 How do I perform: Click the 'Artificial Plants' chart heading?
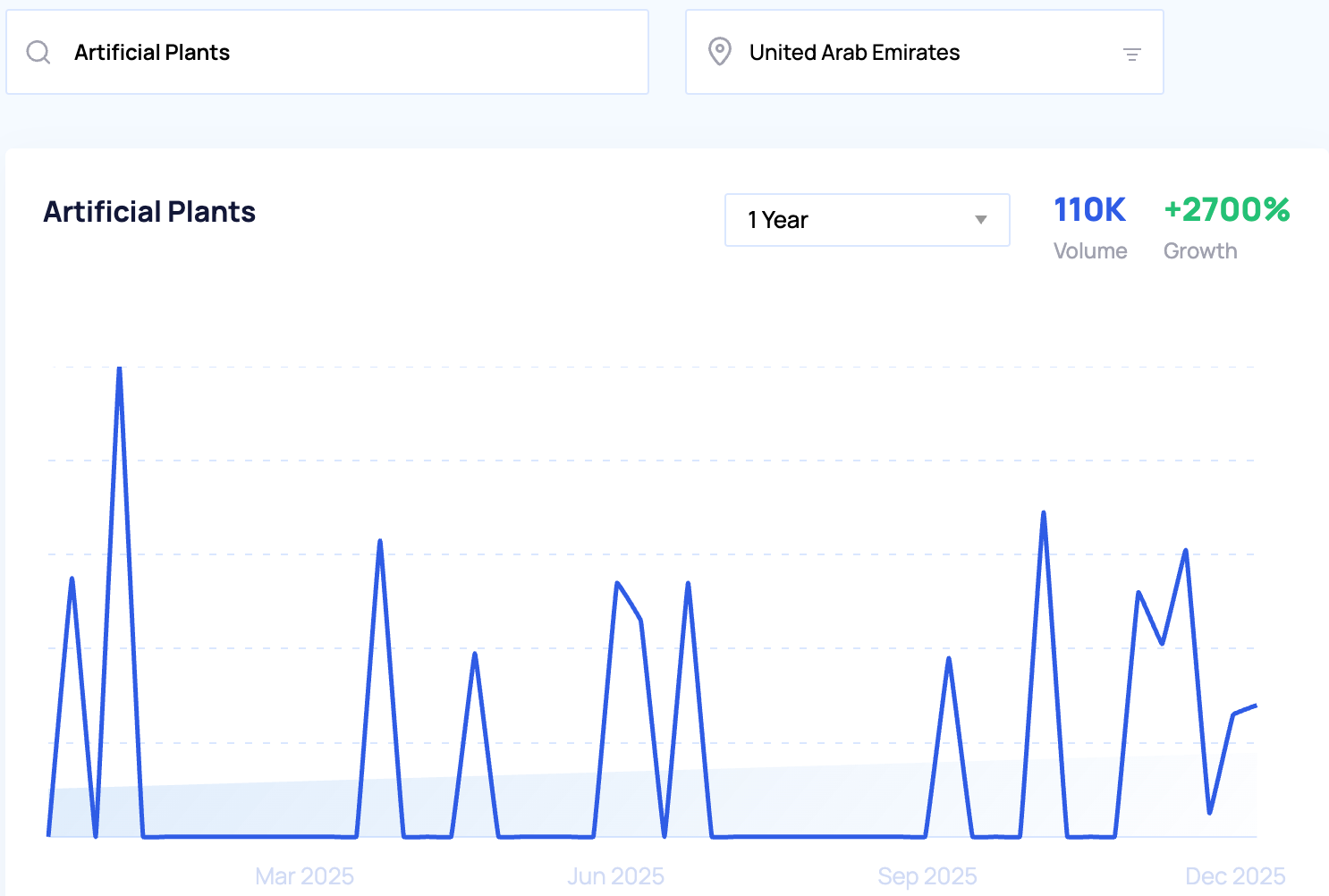(149, 212)
